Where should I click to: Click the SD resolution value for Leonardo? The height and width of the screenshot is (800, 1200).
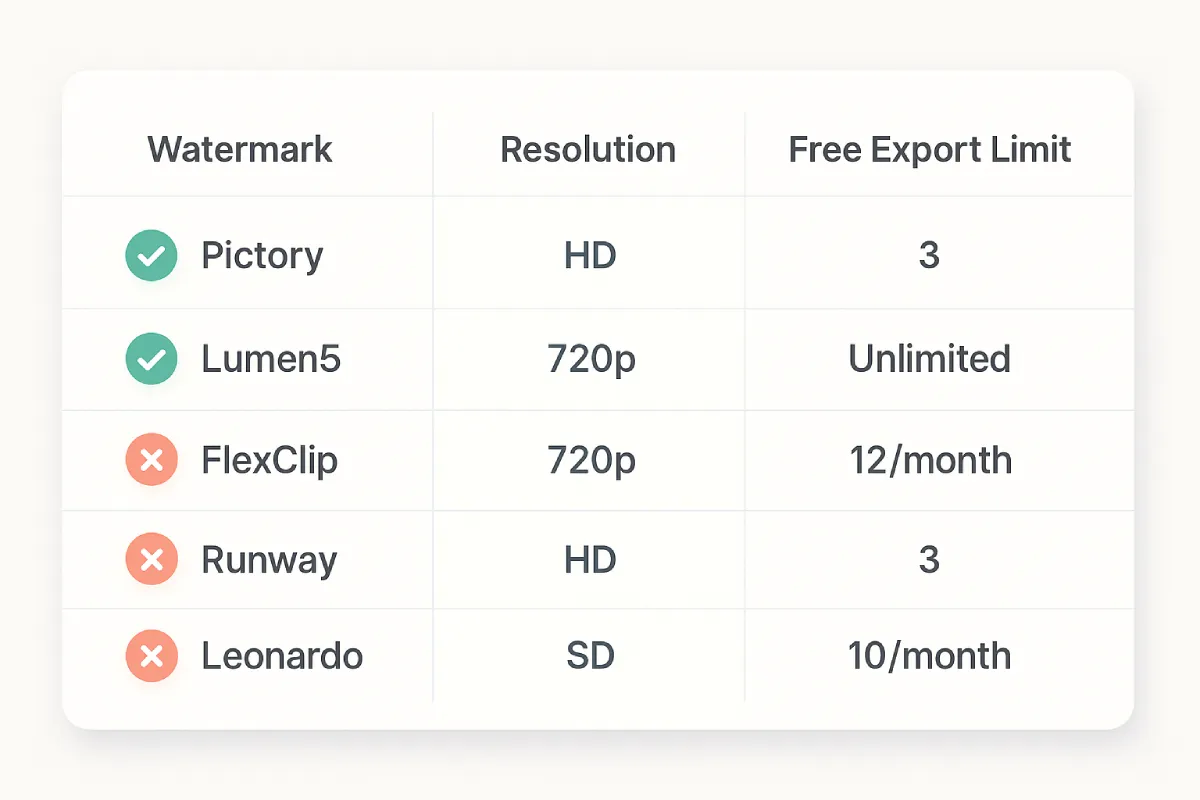click(x=590, y=656)
